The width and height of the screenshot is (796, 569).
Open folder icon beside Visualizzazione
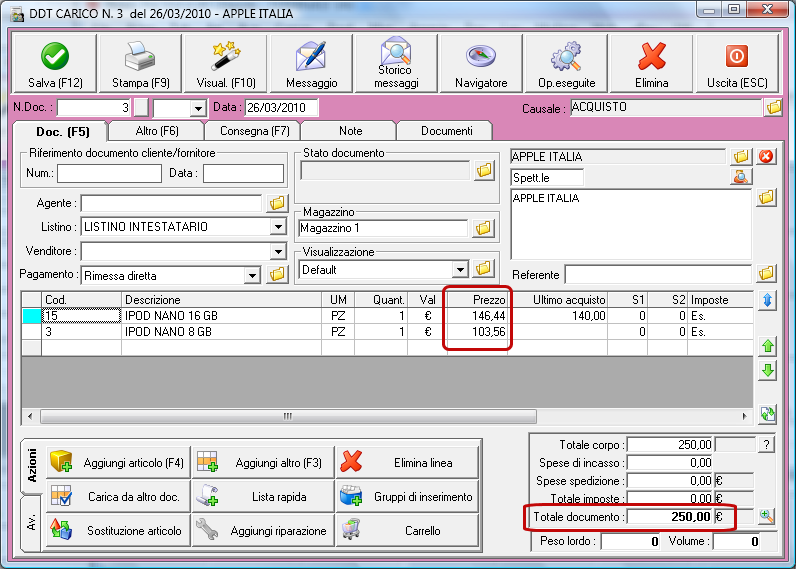pyautogui.click(x=483, y=269)
